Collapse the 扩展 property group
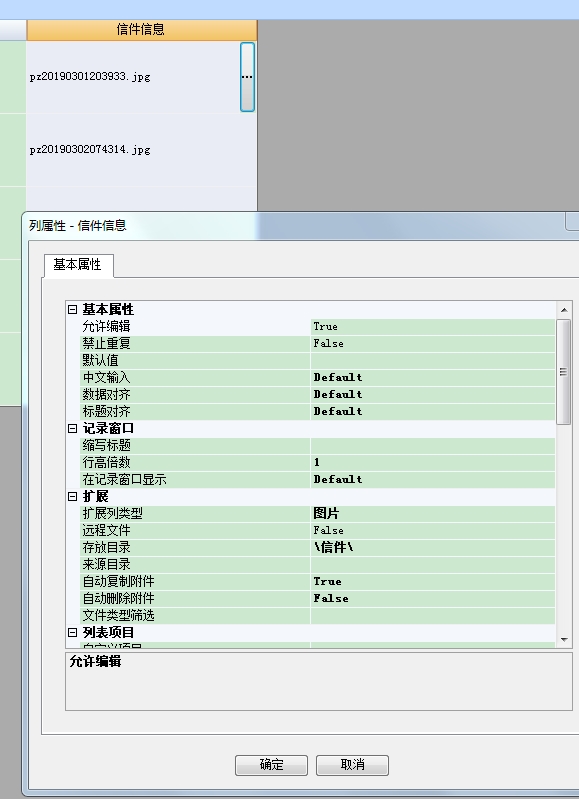The image size is (579, 799). click(x=72, y=496)
